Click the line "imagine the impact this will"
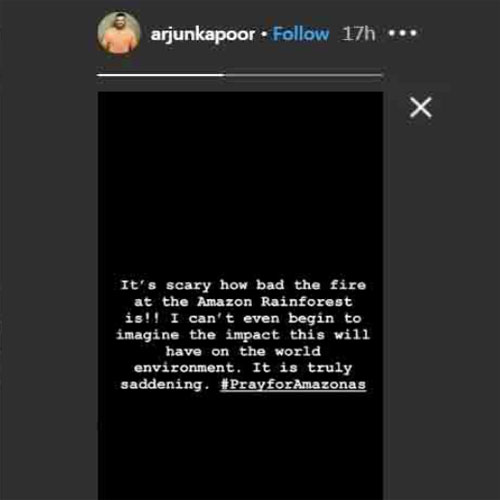500x500 pixels. tap(243, 335)
